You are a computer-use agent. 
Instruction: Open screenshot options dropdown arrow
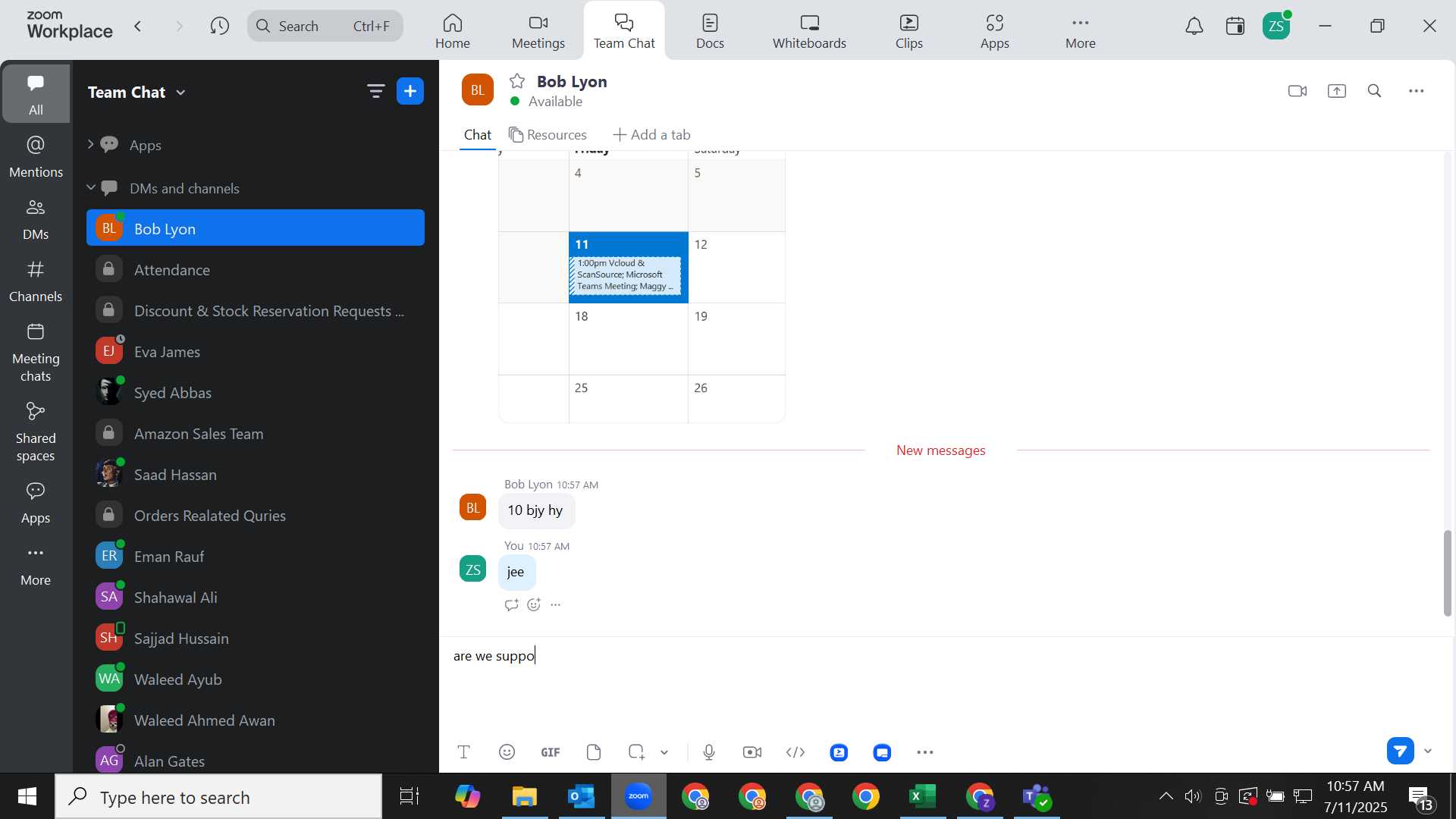[664, 752]
